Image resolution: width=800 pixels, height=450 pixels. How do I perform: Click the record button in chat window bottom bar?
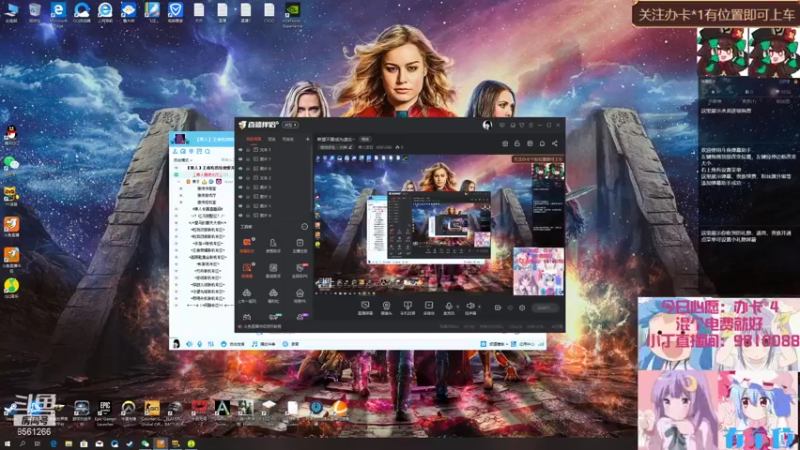pos(290,344)
